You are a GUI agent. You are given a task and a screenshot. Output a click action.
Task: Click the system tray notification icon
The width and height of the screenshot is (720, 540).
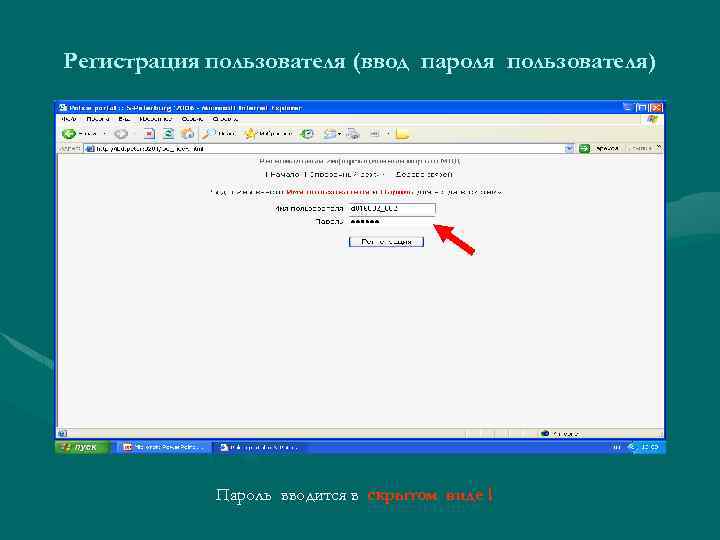click(632, 447)
